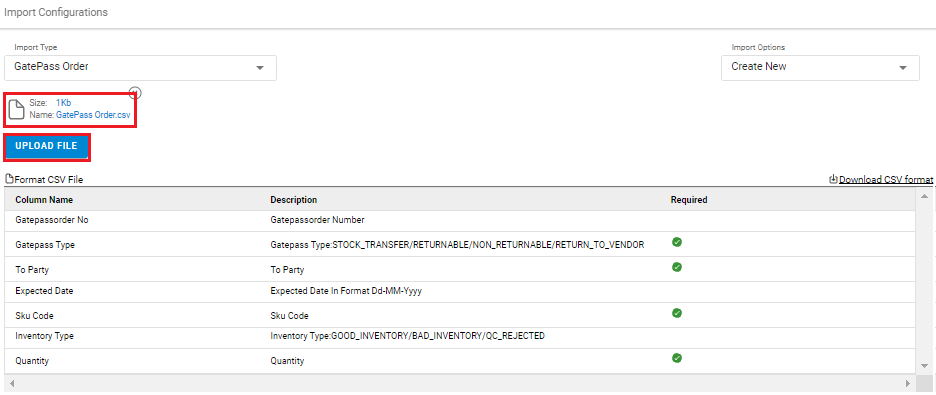The image size is (936, 395).
Task: Click the required checkmark for Quantity
Action: click(676, 358)
